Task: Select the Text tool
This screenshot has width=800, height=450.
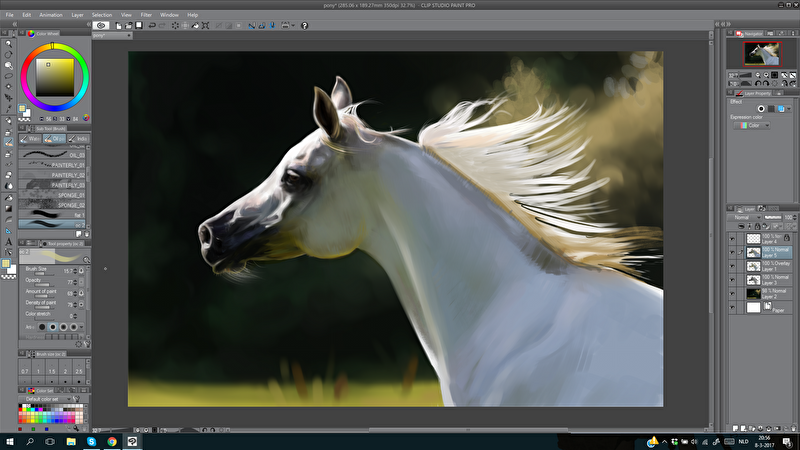Action: [8, 242]
